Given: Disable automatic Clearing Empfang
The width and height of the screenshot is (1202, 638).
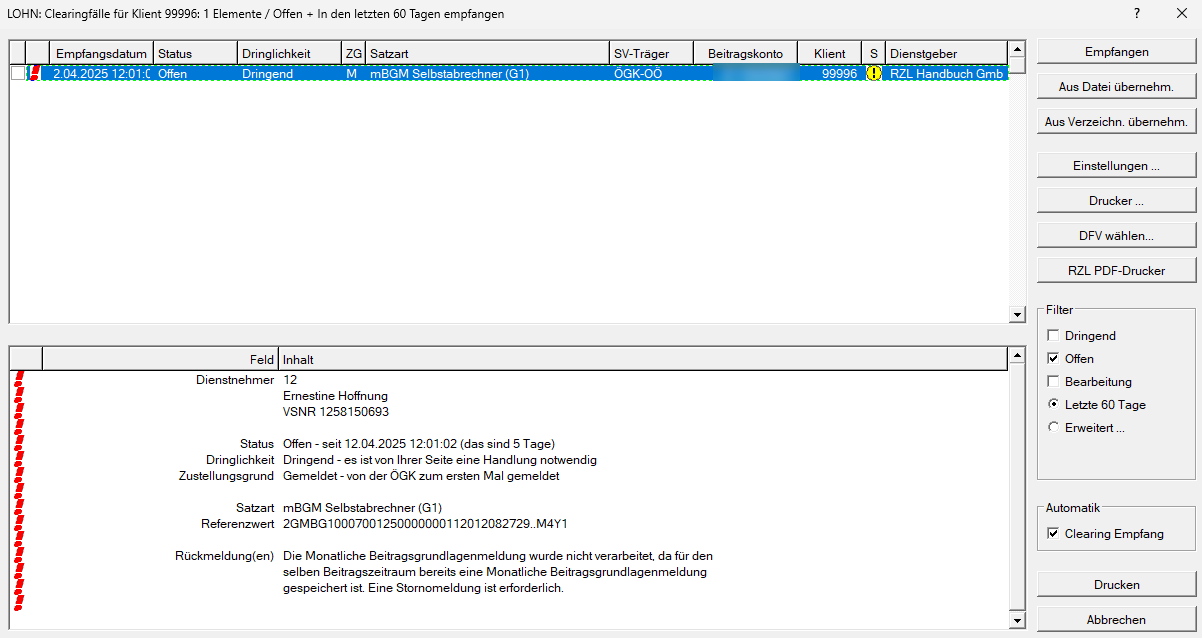Looking at the screenshot, I should pos(1053,534).
